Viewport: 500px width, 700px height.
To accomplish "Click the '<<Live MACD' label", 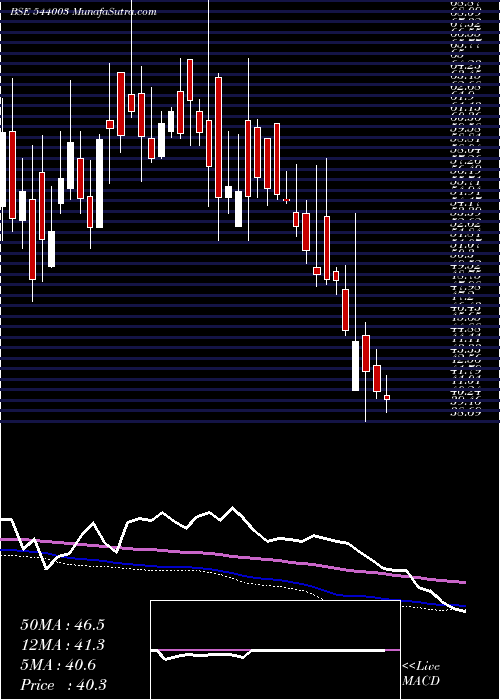I will [421, 674].
